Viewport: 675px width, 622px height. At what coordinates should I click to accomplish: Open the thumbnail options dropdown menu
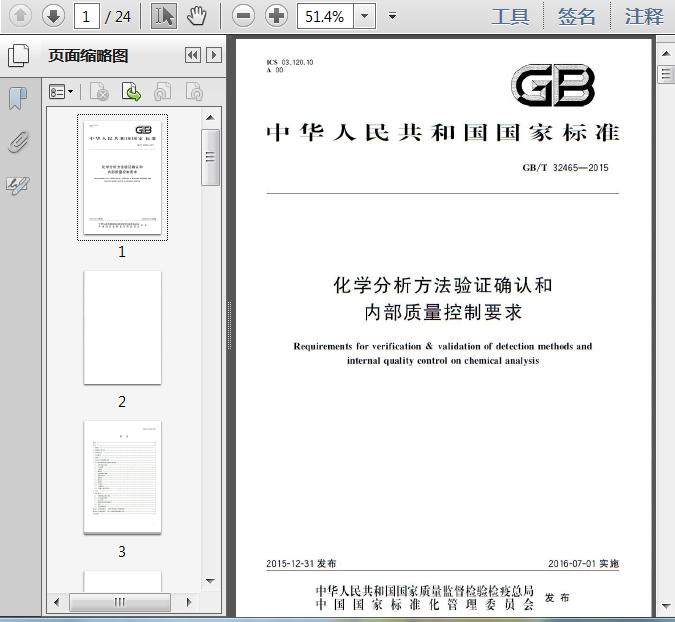(61, 92)
